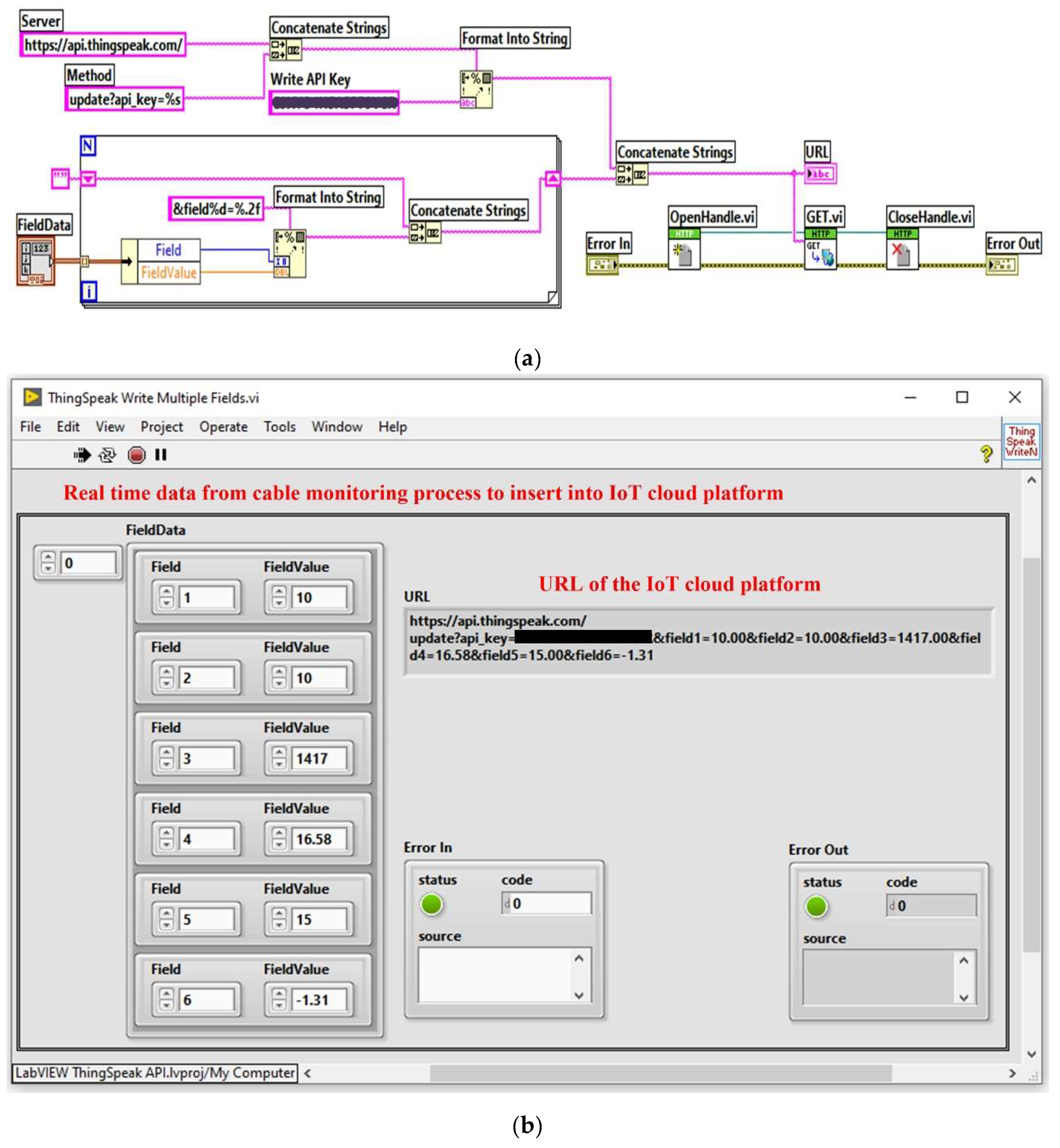Open the Operate menu
This screenshot has width=1060, height=1148.
[x=224, y=427]
